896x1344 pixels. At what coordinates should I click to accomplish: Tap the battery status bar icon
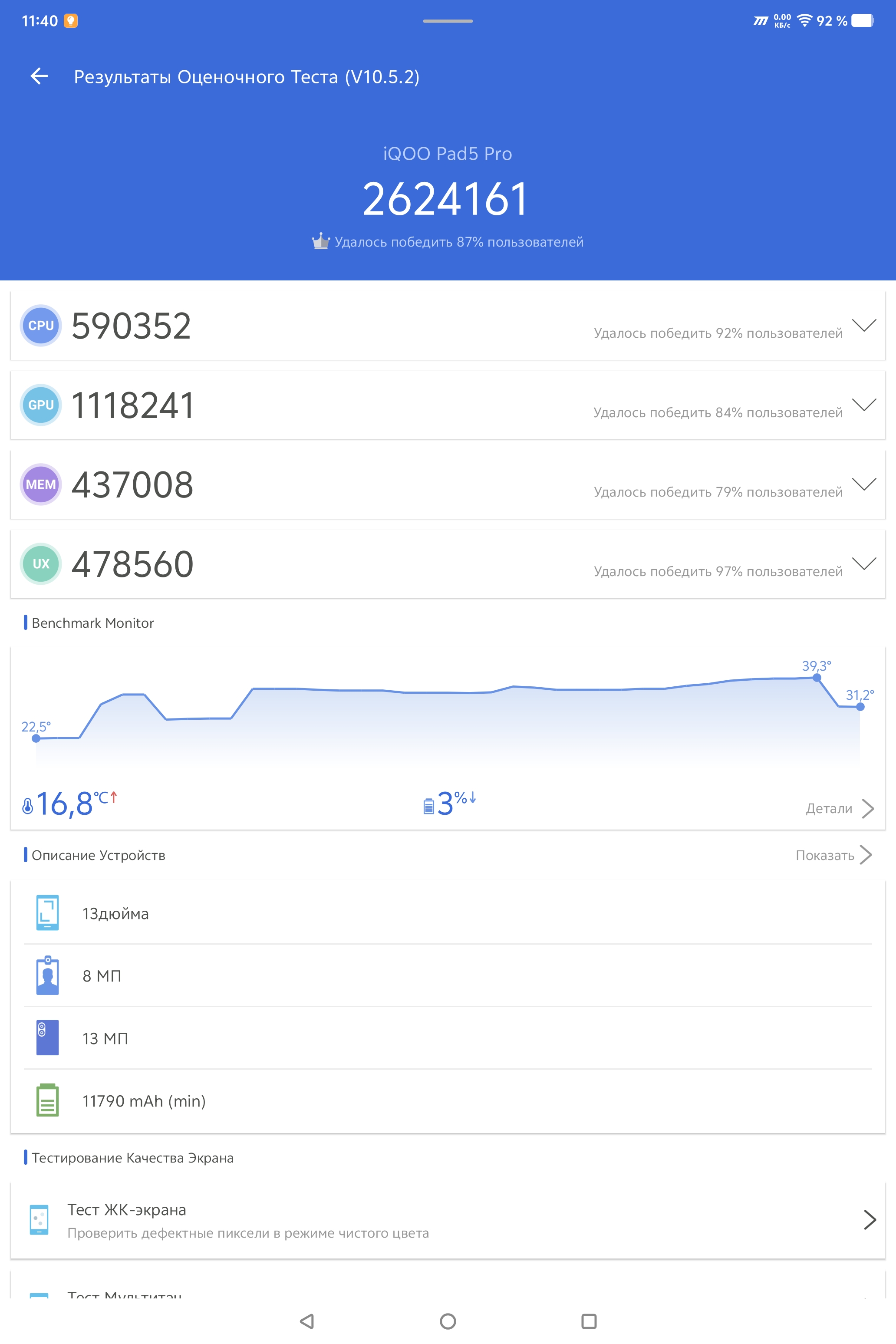tap(863, 20)
